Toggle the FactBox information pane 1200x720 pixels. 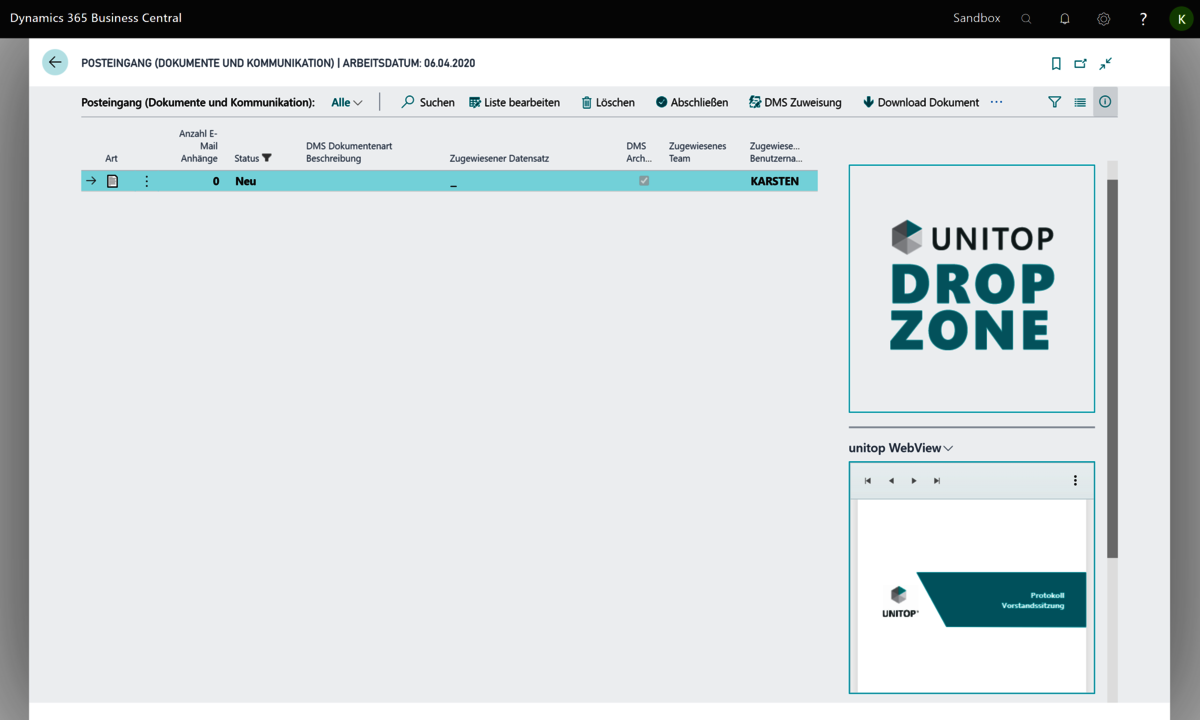[x=1105, y=102]
